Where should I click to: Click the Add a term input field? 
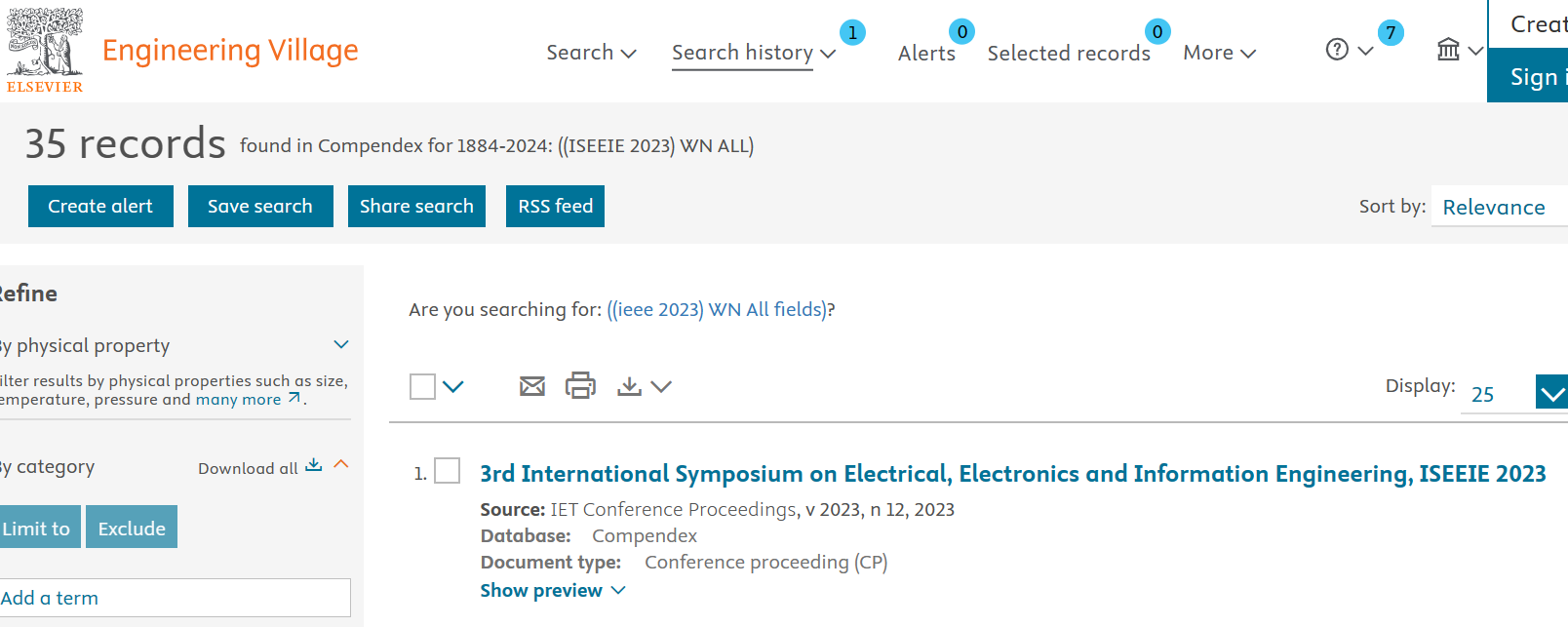pyautogui.click(x=174, y=598)
